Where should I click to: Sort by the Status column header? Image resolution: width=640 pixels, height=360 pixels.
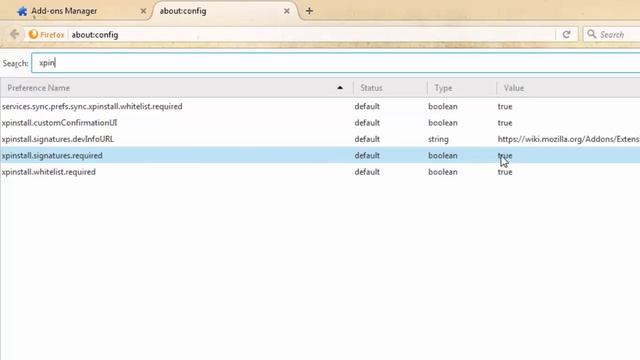(x=390, y=88)
